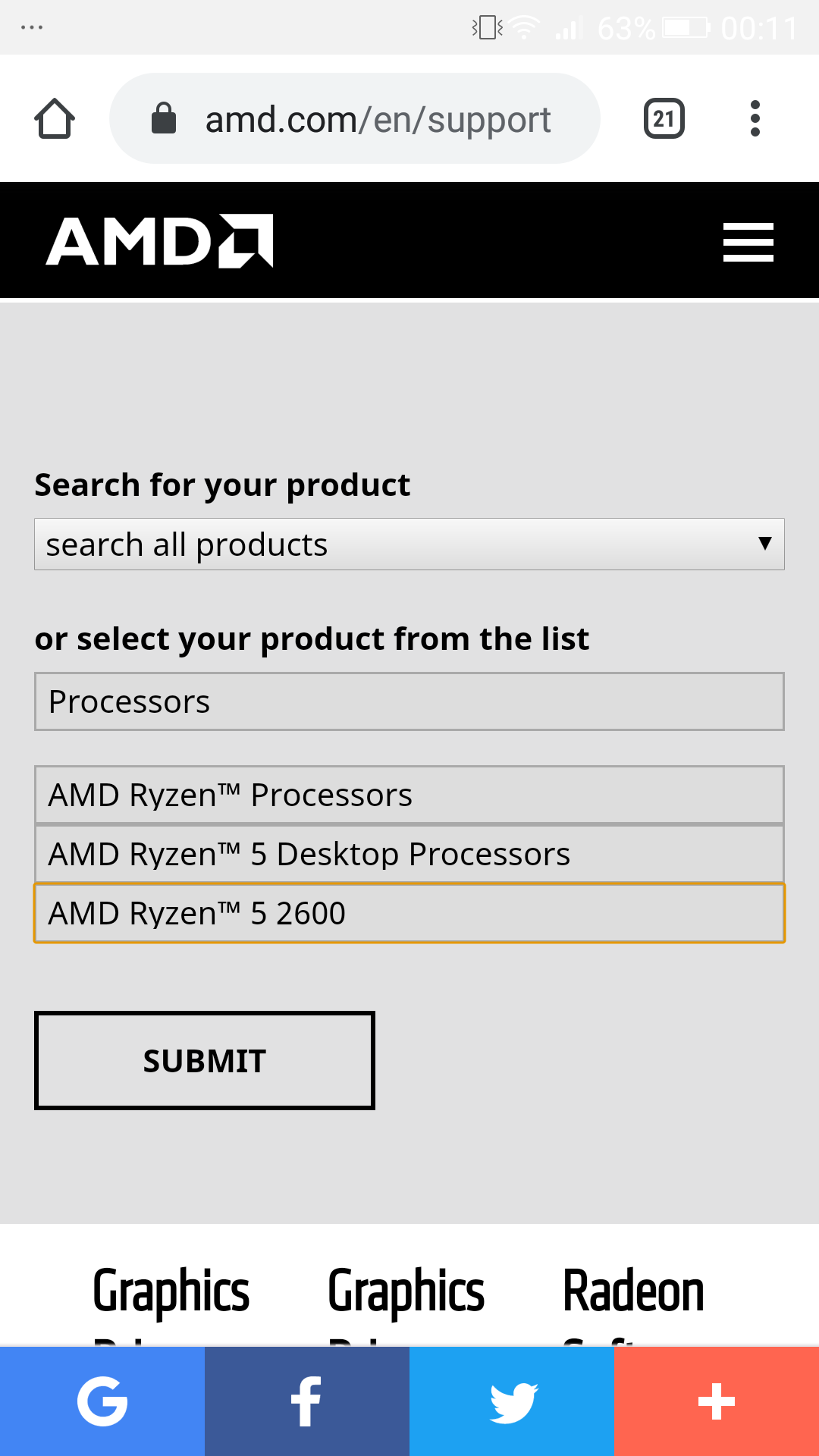This screenshot has height=1456, width=819.
Task: Share the page on Twitter
Action: click(x=512, y=1401)
